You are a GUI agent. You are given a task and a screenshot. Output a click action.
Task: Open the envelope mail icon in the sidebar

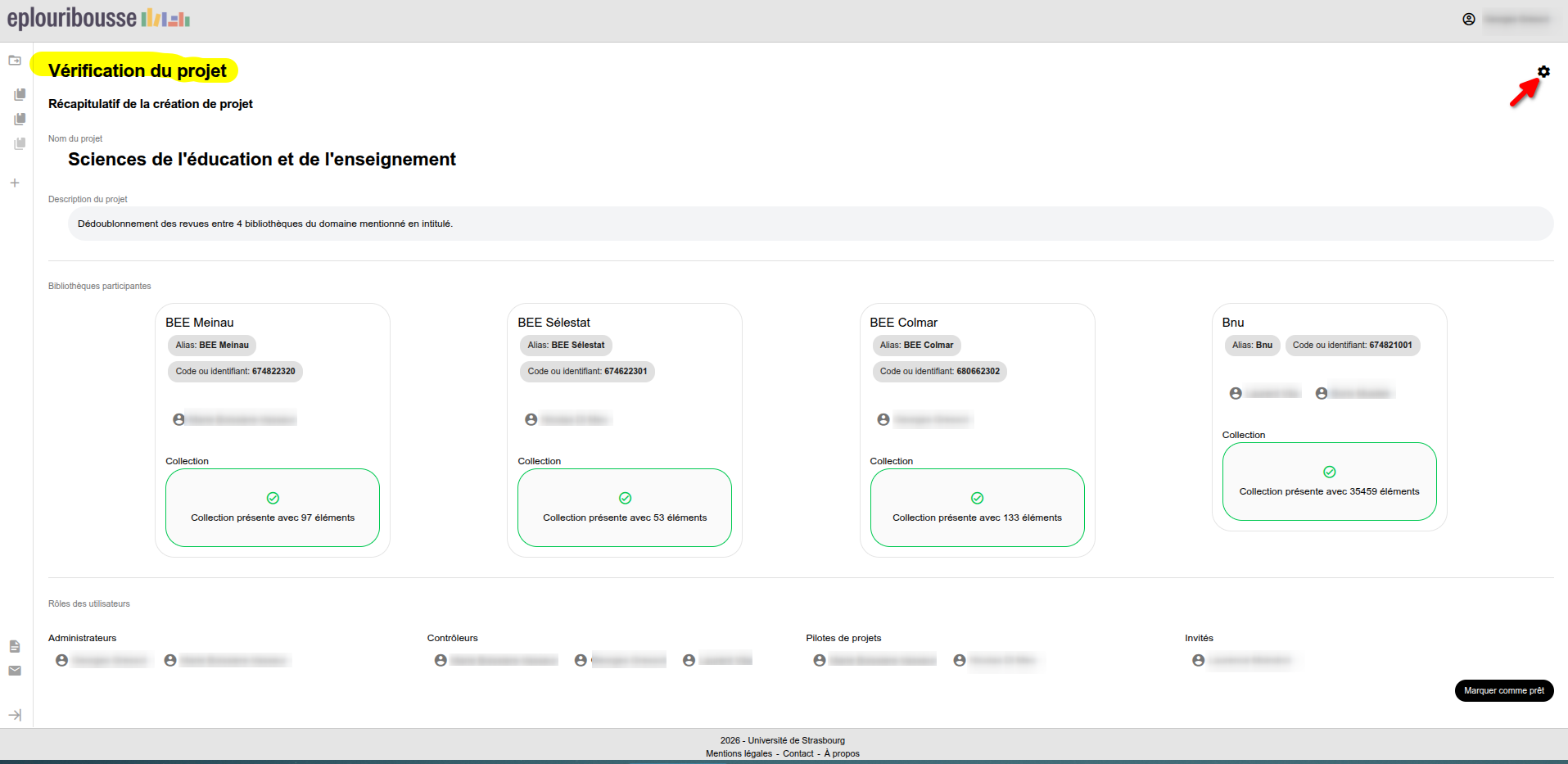(x=15, y=671)
